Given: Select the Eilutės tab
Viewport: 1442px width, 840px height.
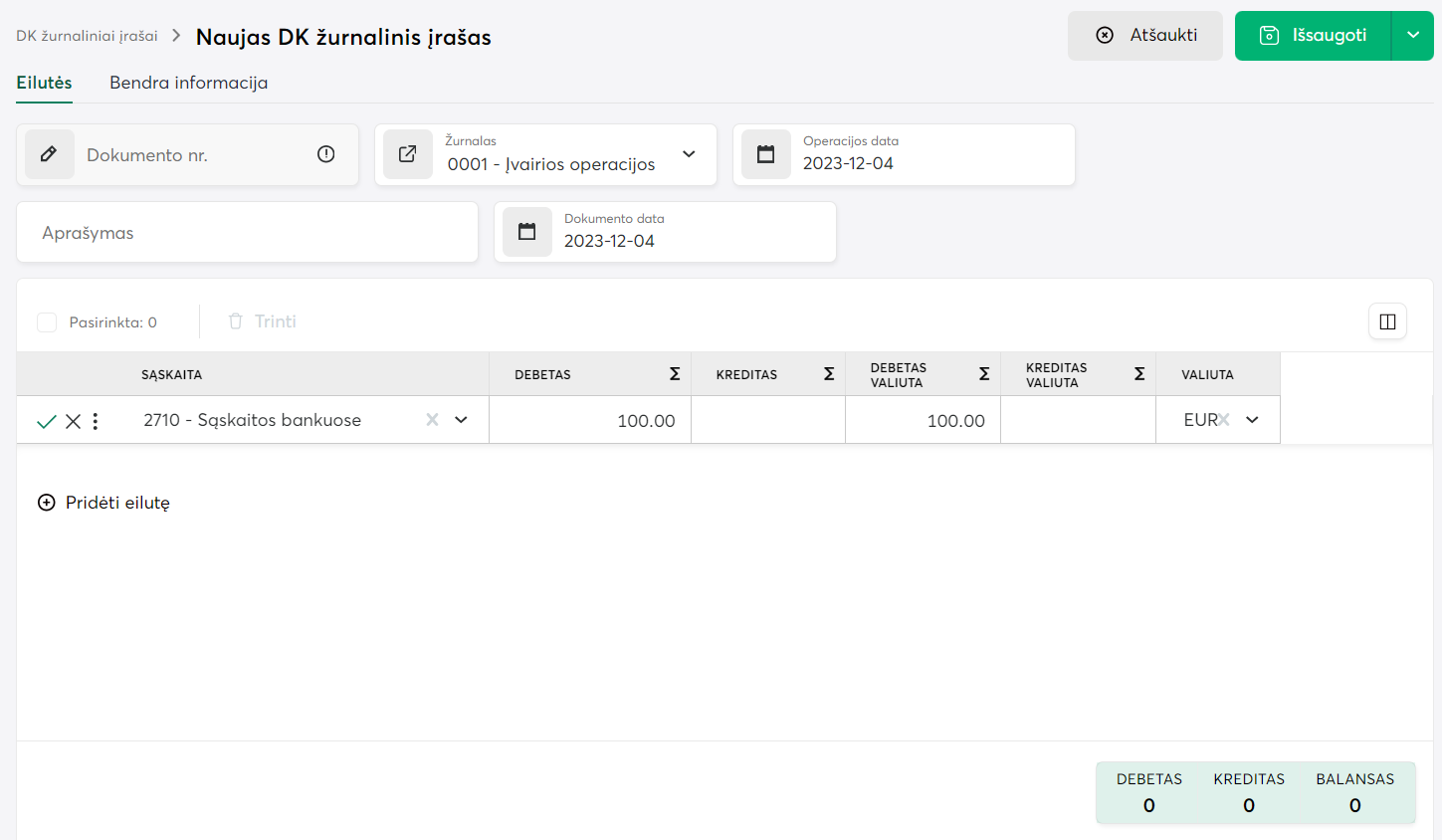Looking at the screenshot, I should click(44, 83).
